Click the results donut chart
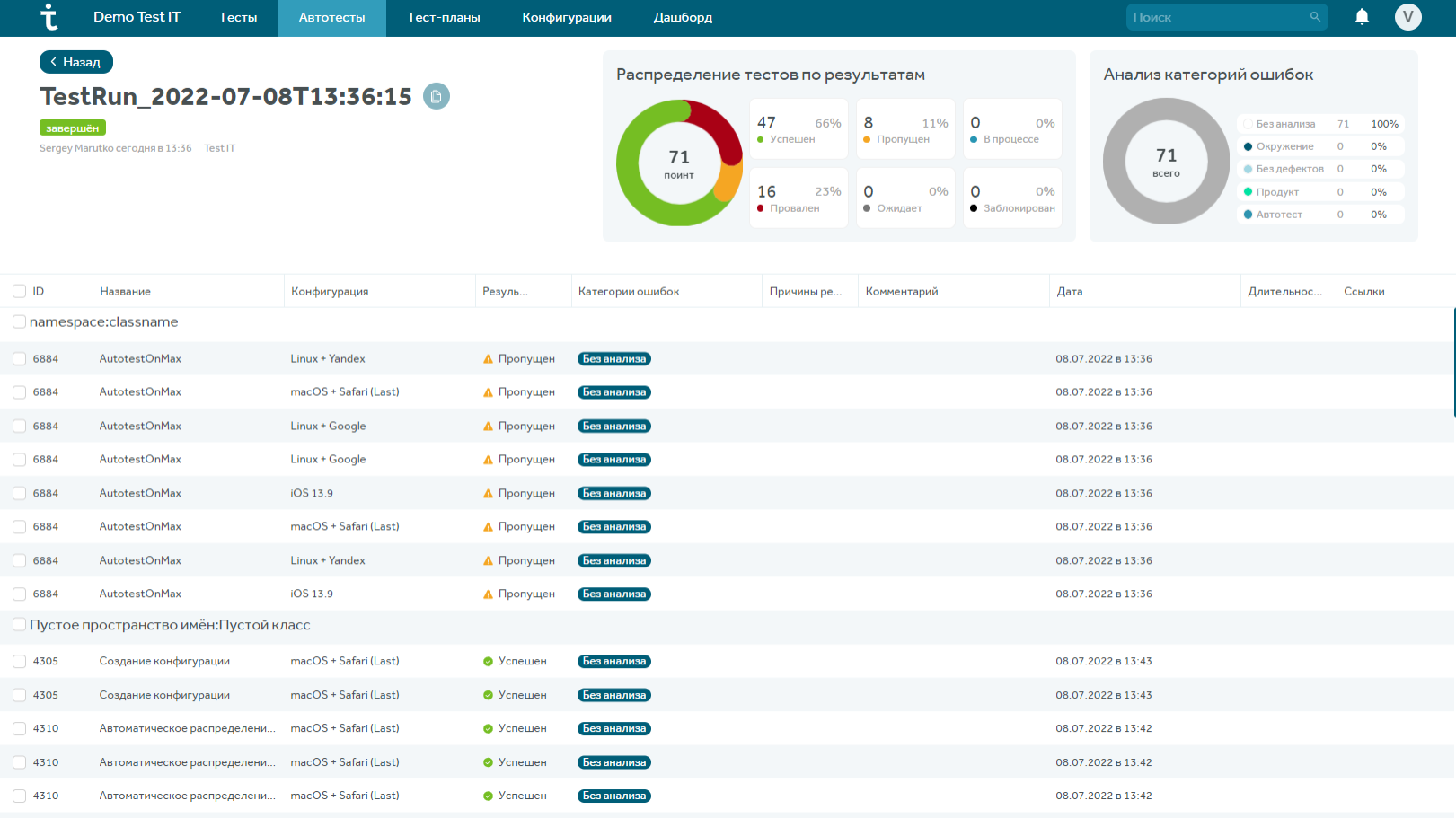Viewport: 1456px width, 818px height. [x=679, y=163]
